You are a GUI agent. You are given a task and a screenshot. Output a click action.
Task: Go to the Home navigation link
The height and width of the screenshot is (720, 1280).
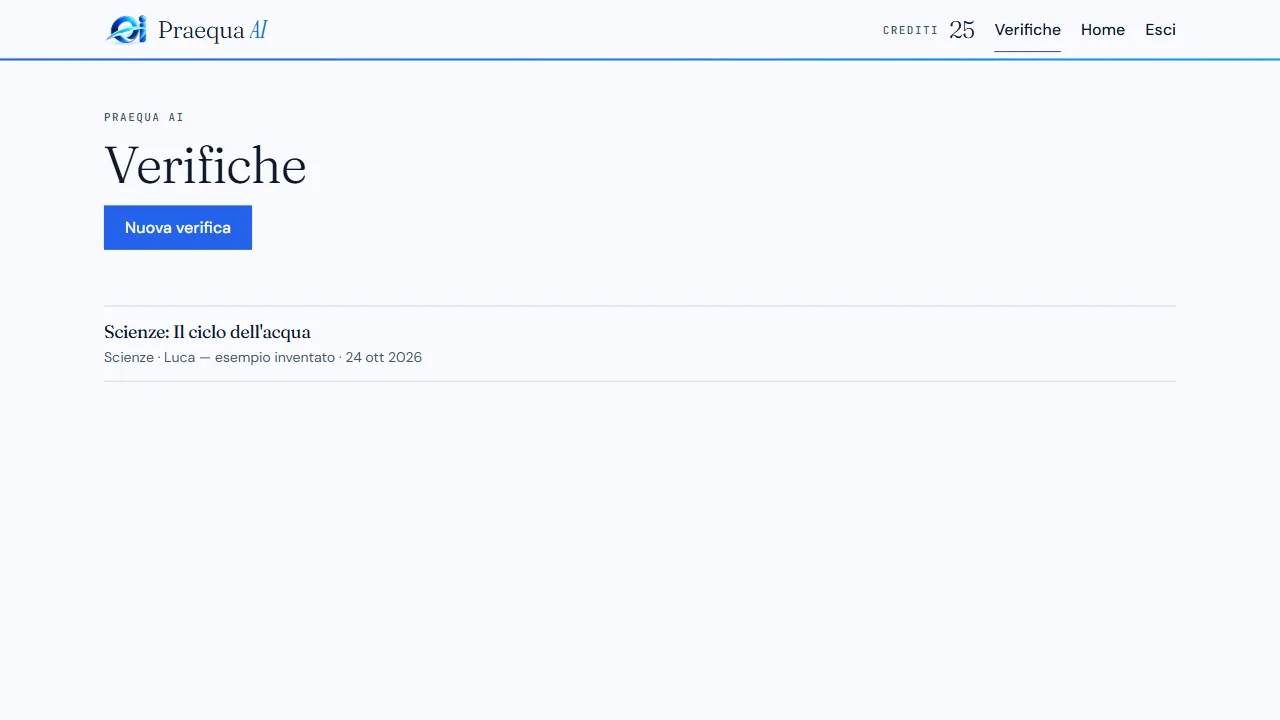click(1102, 30)
